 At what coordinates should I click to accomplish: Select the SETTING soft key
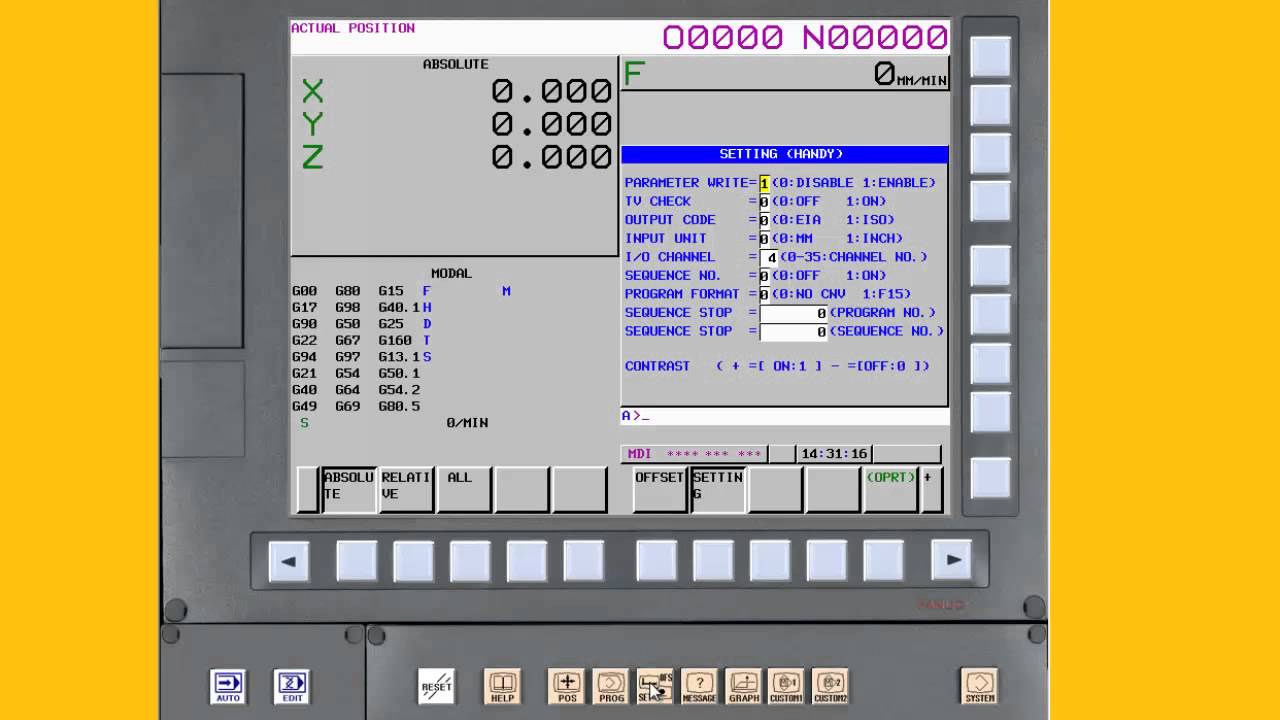coord(718,489)
